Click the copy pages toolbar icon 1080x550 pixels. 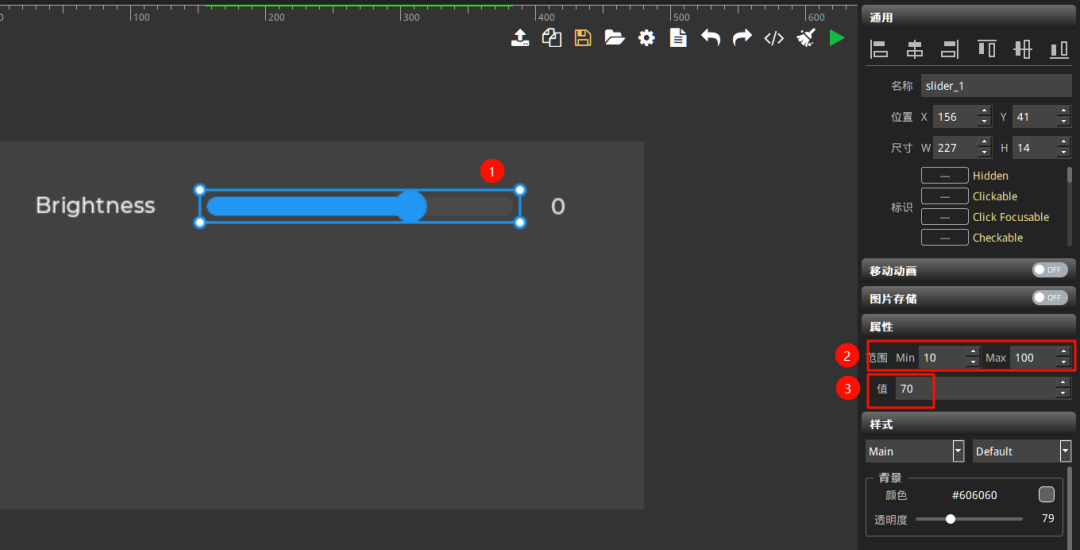tap(552, 38)
